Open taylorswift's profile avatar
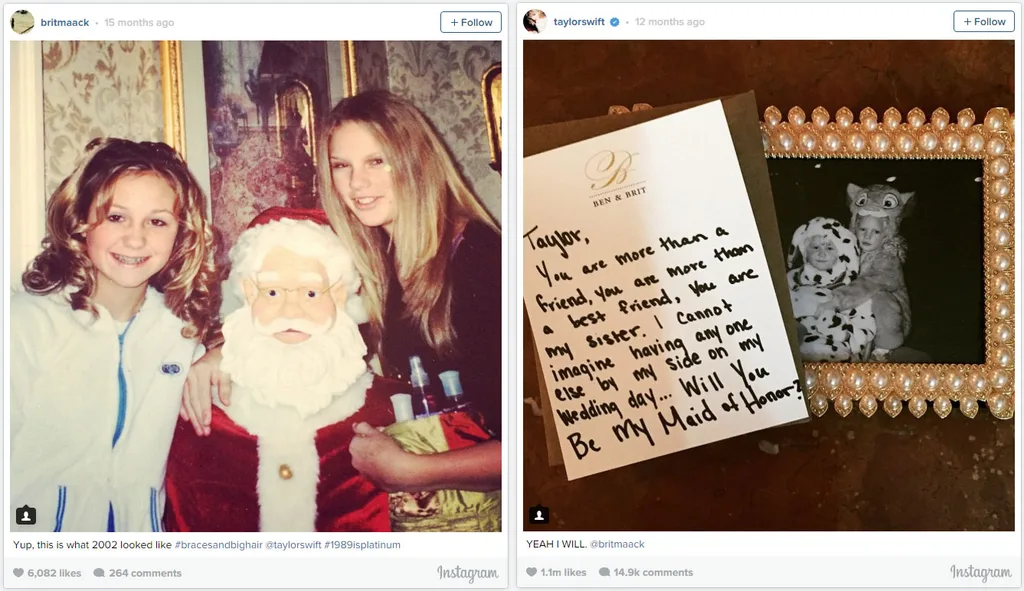Viewport: 1024px width, 591px height. pos(535,22)
